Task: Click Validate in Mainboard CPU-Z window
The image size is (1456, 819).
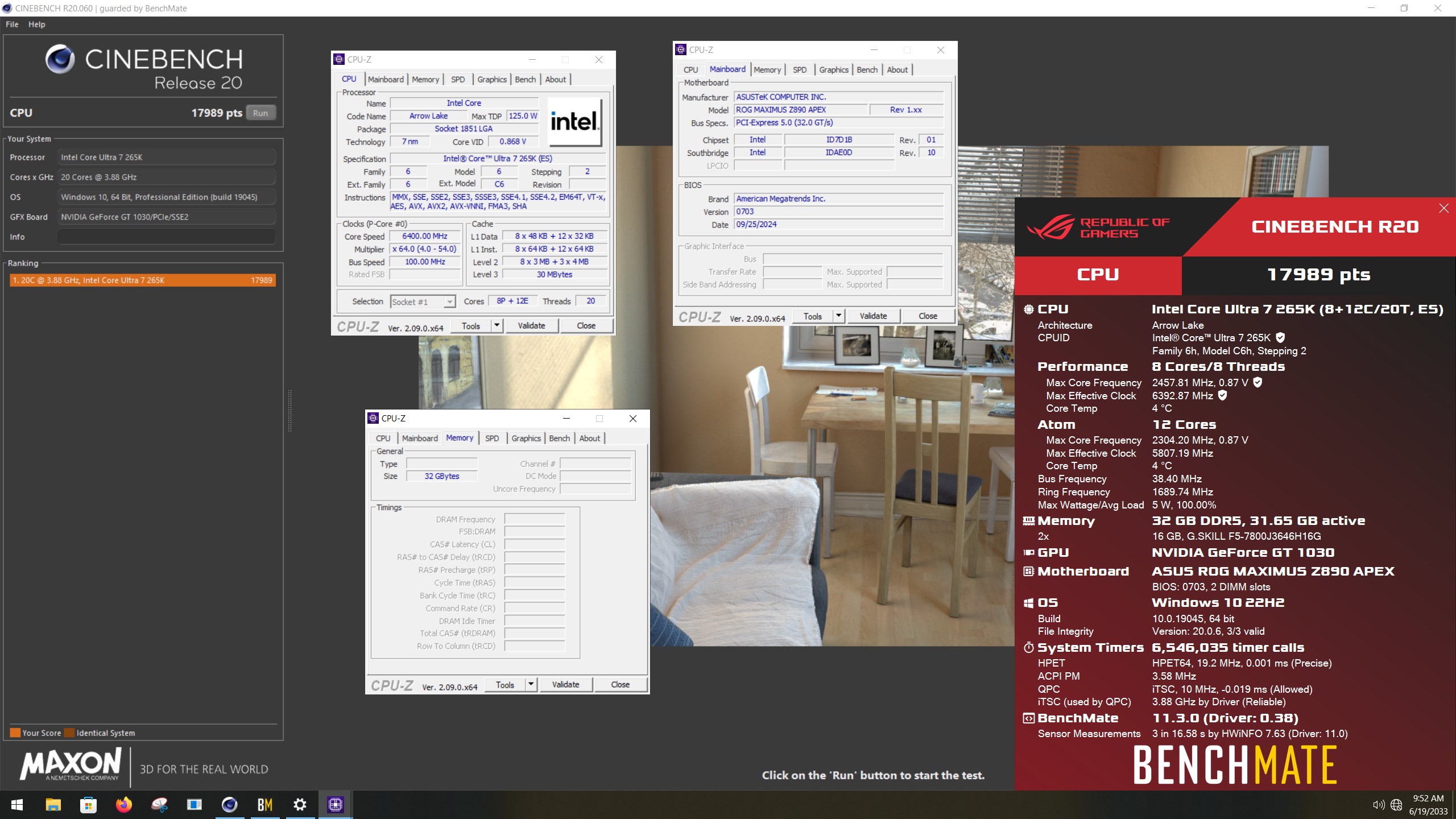Action: (874, 316)
